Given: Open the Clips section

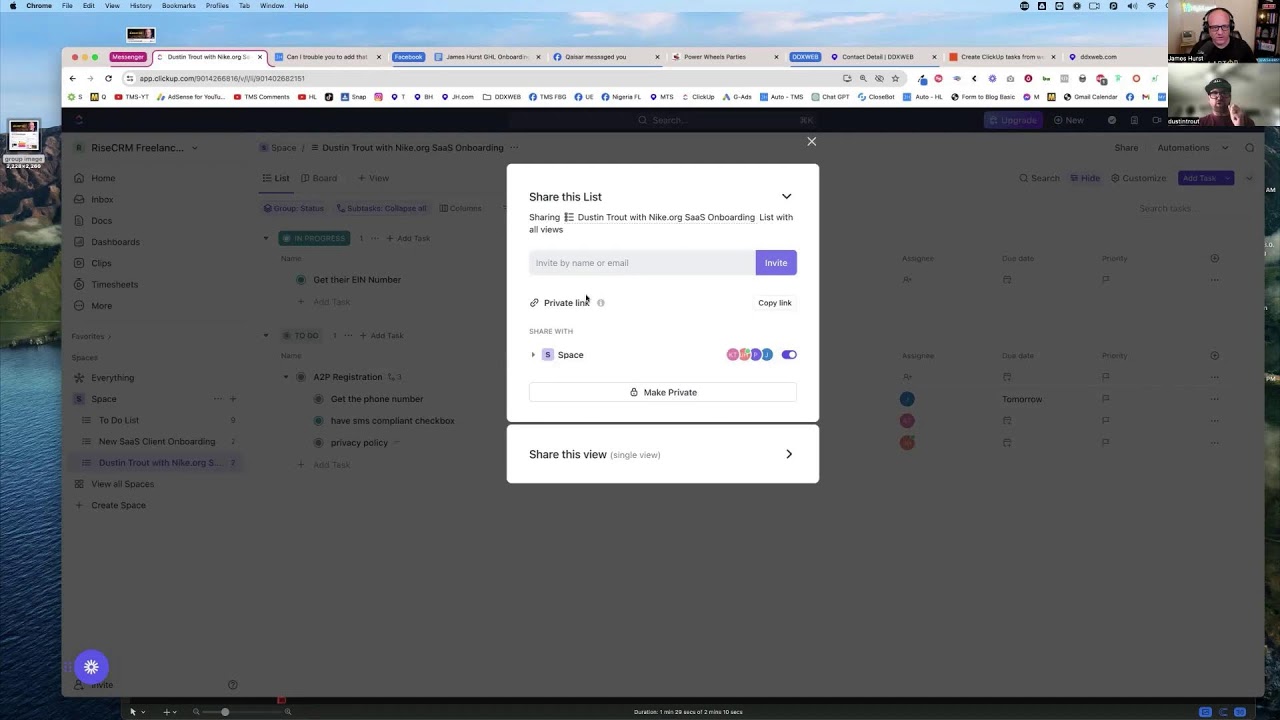Looking at the screenshot, I should 101,262.
